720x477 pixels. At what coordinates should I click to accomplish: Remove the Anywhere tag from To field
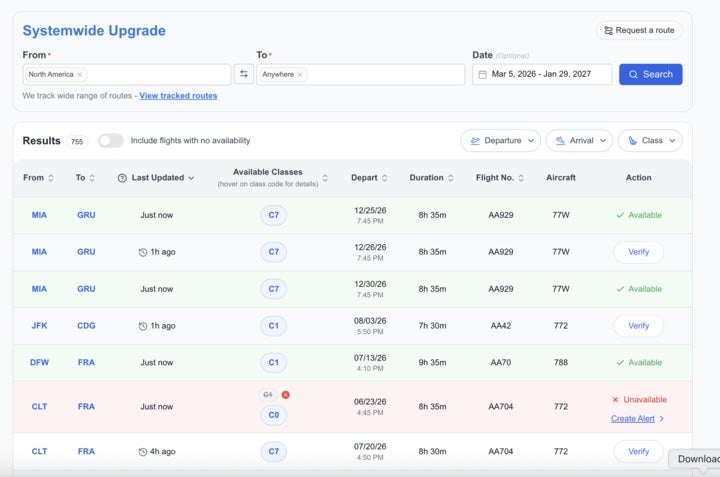300,75
